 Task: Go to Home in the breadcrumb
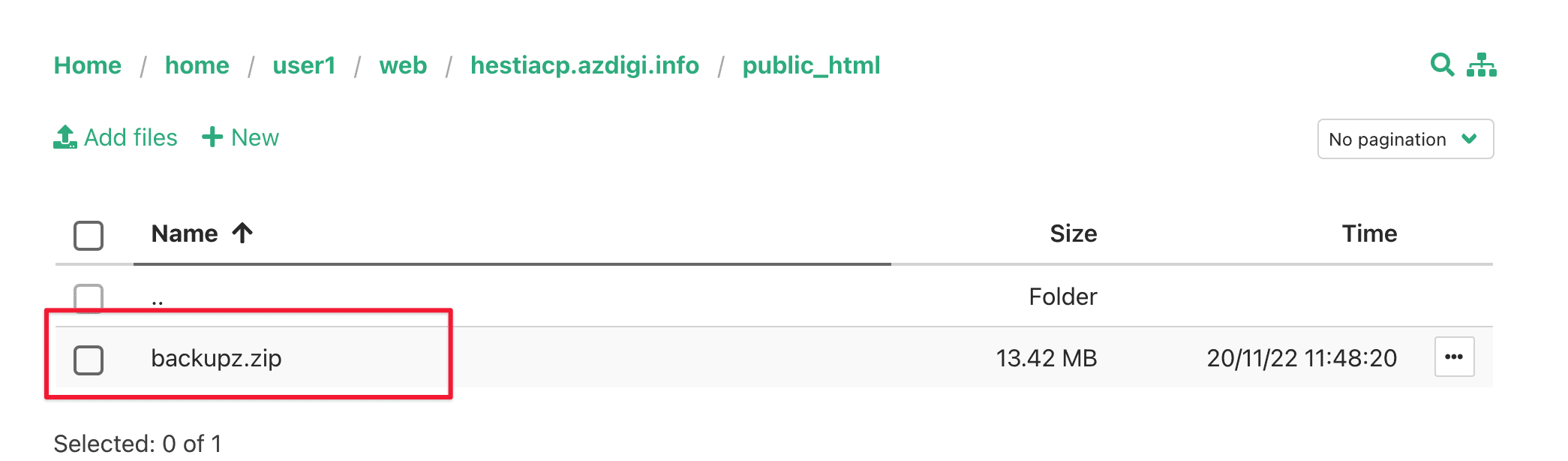[x=88, y=66]
